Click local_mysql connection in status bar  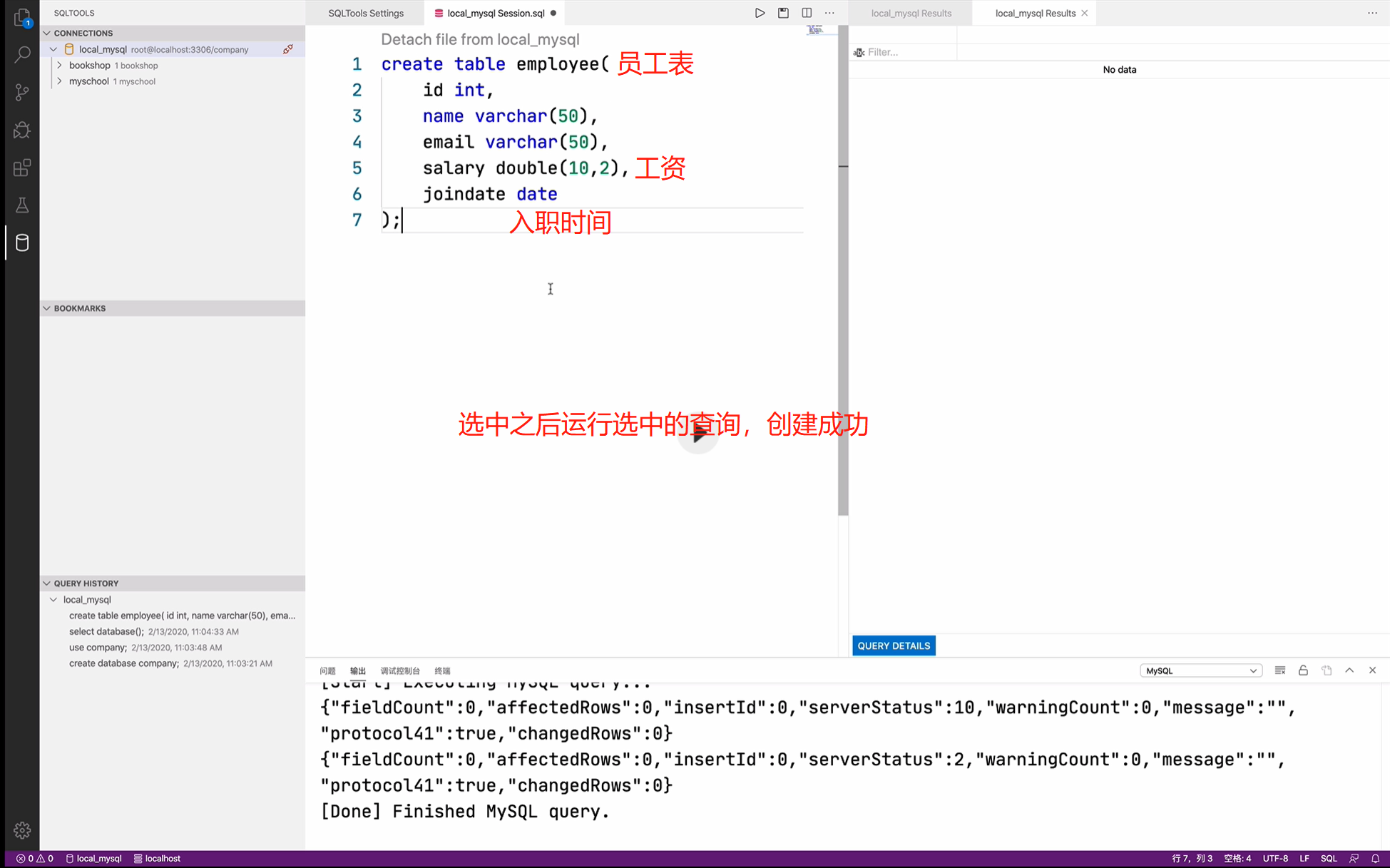click(93, 859)
